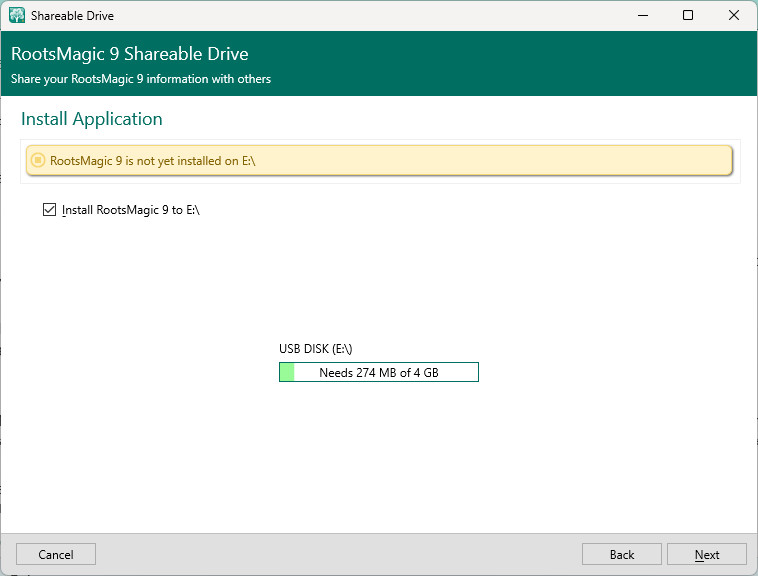Click the "RootsMagic 9 Shareable Drive" header title
The image size is (758, 576).
[x=130, y=54]
